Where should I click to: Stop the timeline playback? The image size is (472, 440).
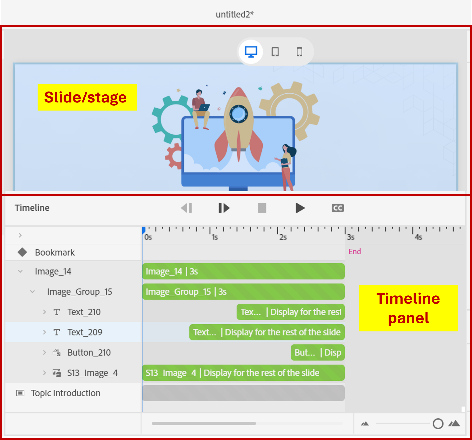262,208
